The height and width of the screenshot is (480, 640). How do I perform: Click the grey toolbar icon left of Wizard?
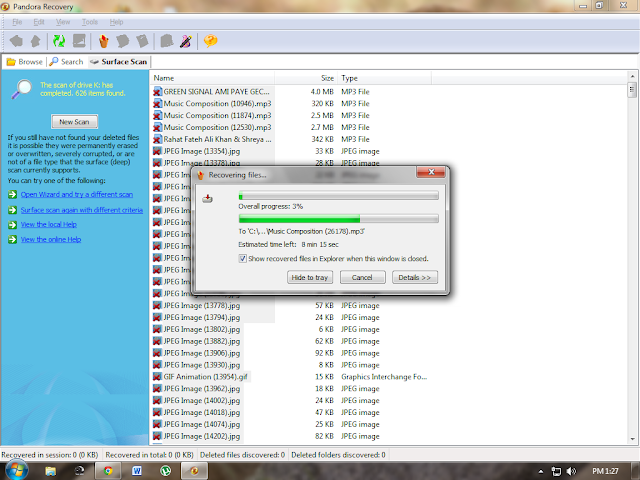click(x=167, y=41)
